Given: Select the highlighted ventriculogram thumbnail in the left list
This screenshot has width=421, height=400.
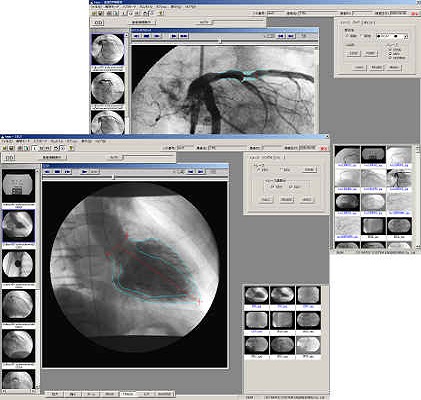Looking at the screenshot, I should coord(19,225).
